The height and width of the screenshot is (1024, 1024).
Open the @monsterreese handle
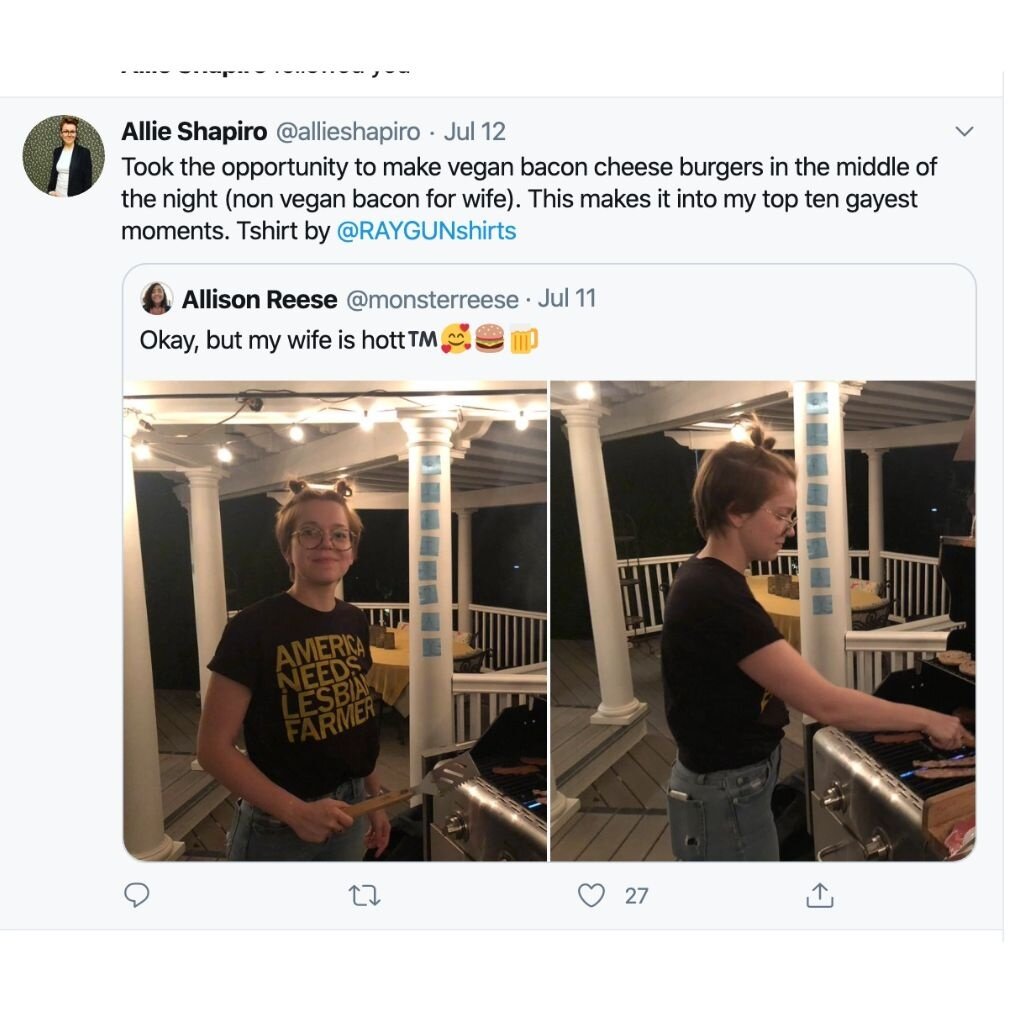[x=432, y=299]
